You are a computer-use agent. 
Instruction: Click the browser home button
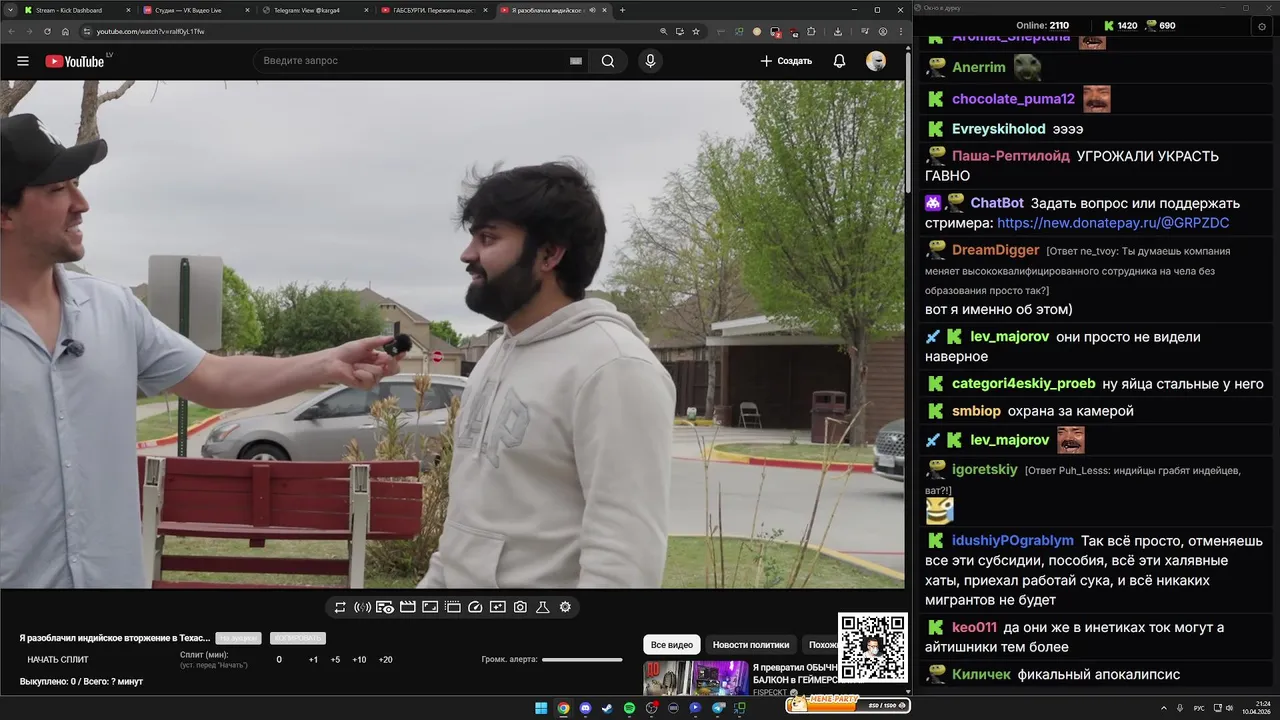[65, 31]
